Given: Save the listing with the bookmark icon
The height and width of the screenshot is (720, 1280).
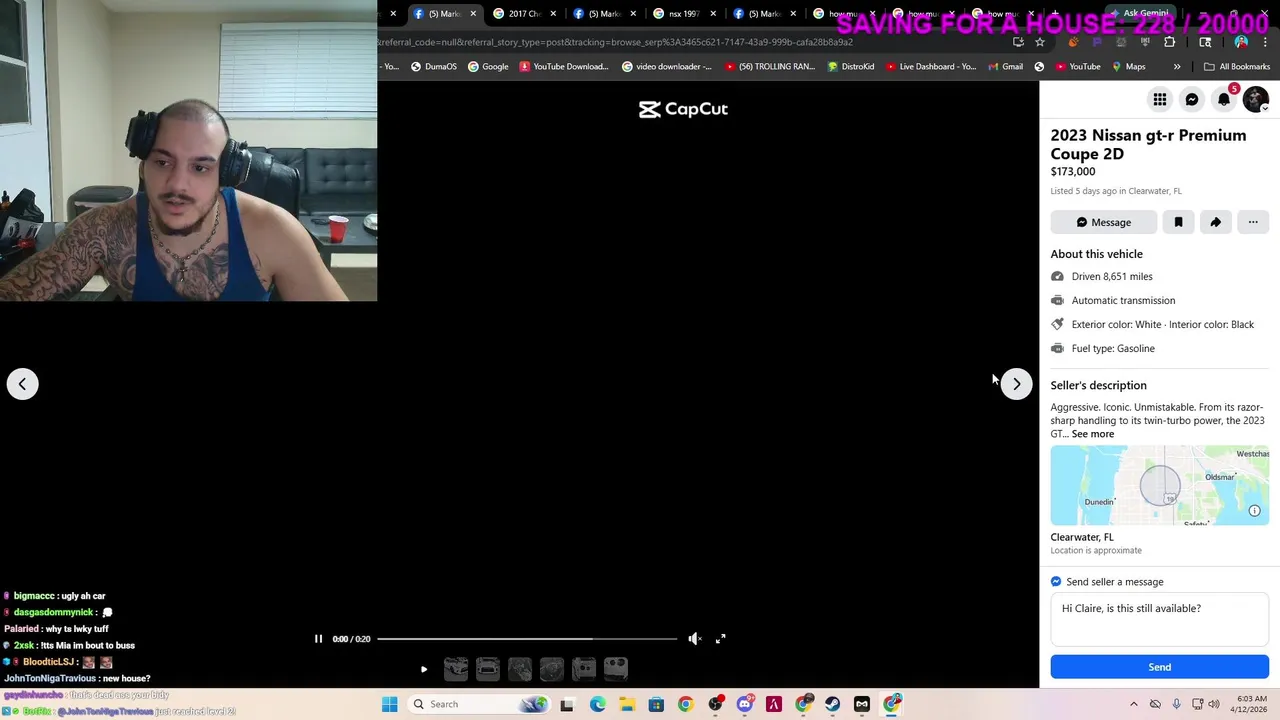Looking at the screenshot, I should [x=1178, y=222].
